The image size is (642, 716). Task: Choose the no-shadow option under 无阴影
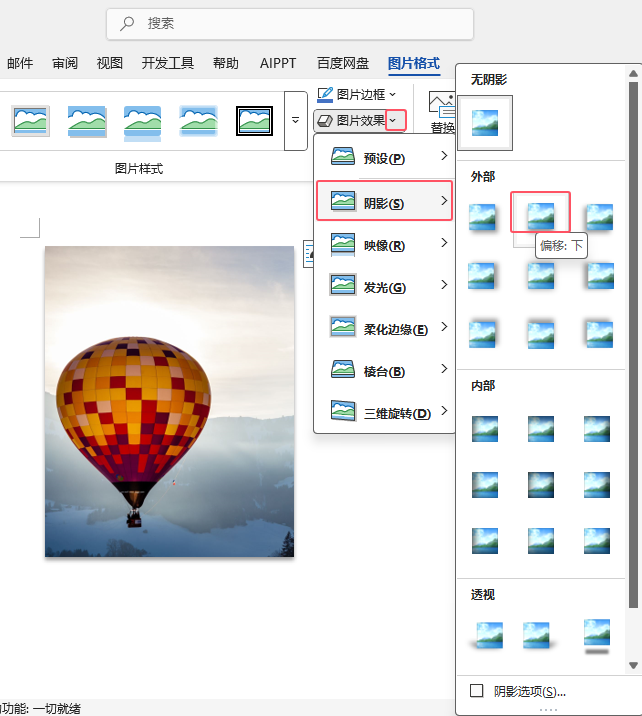(x=485, y=123)
